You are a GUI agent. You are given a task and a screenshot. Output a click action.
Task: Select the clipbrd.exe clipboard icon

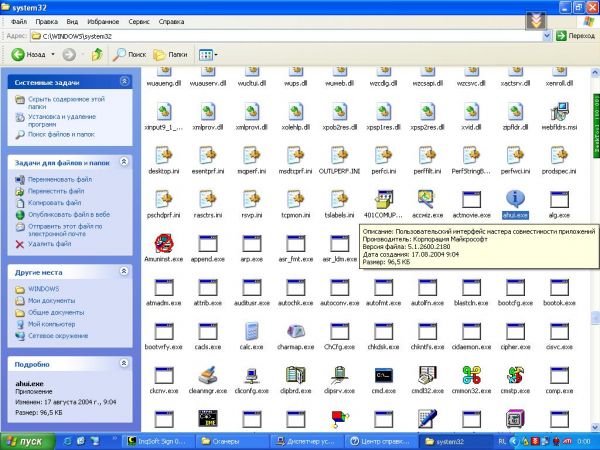click(295, 376)
